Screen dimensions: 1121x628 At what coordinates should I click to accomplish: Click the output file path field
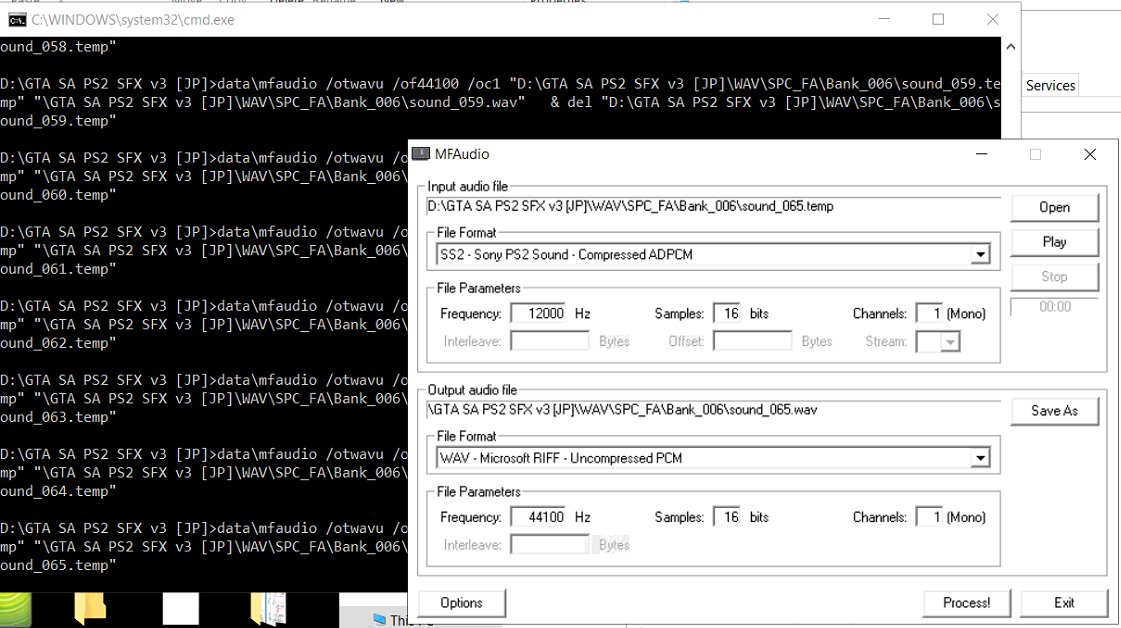point(713,410)
